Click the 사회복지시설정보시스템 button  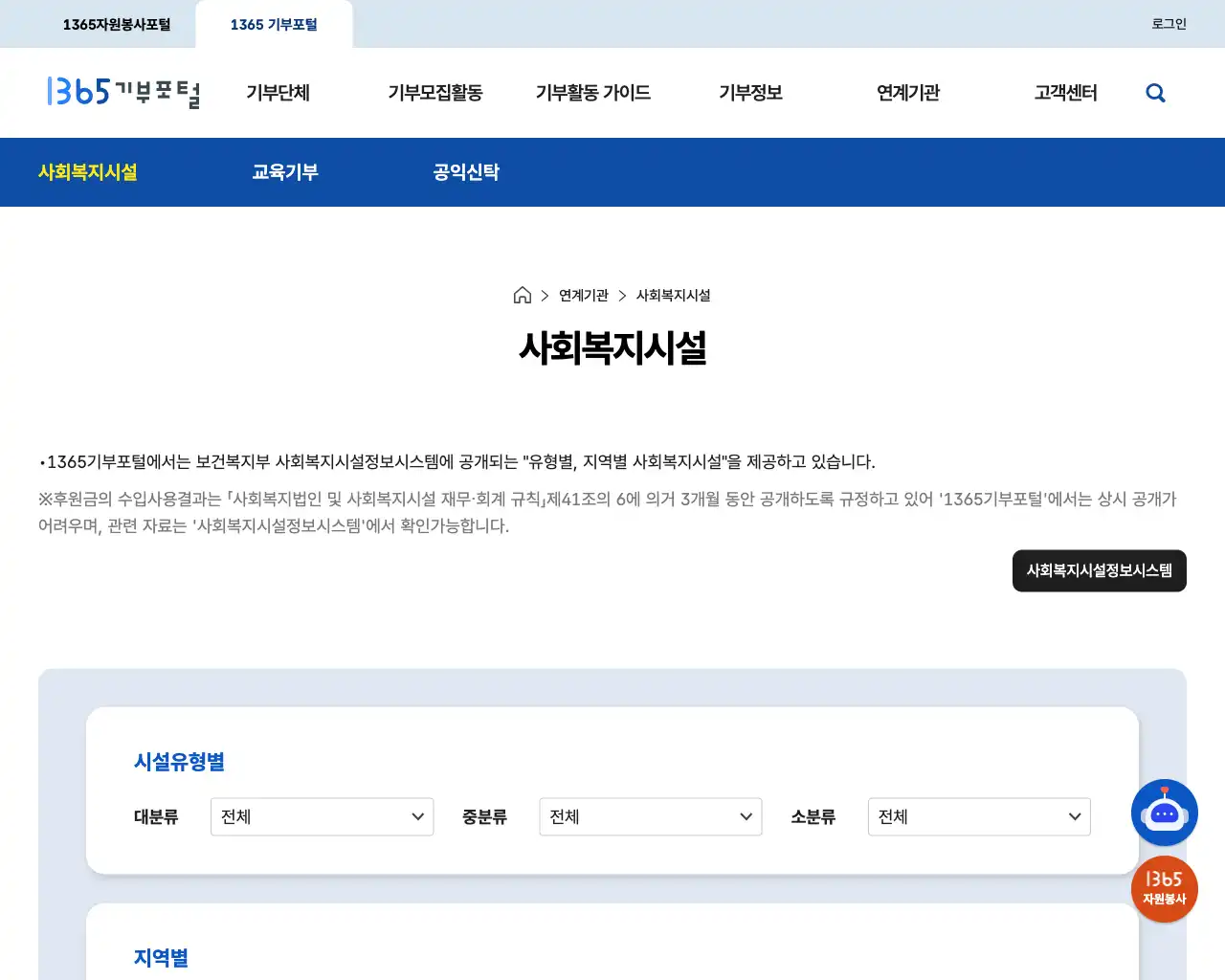(1099, 570)
